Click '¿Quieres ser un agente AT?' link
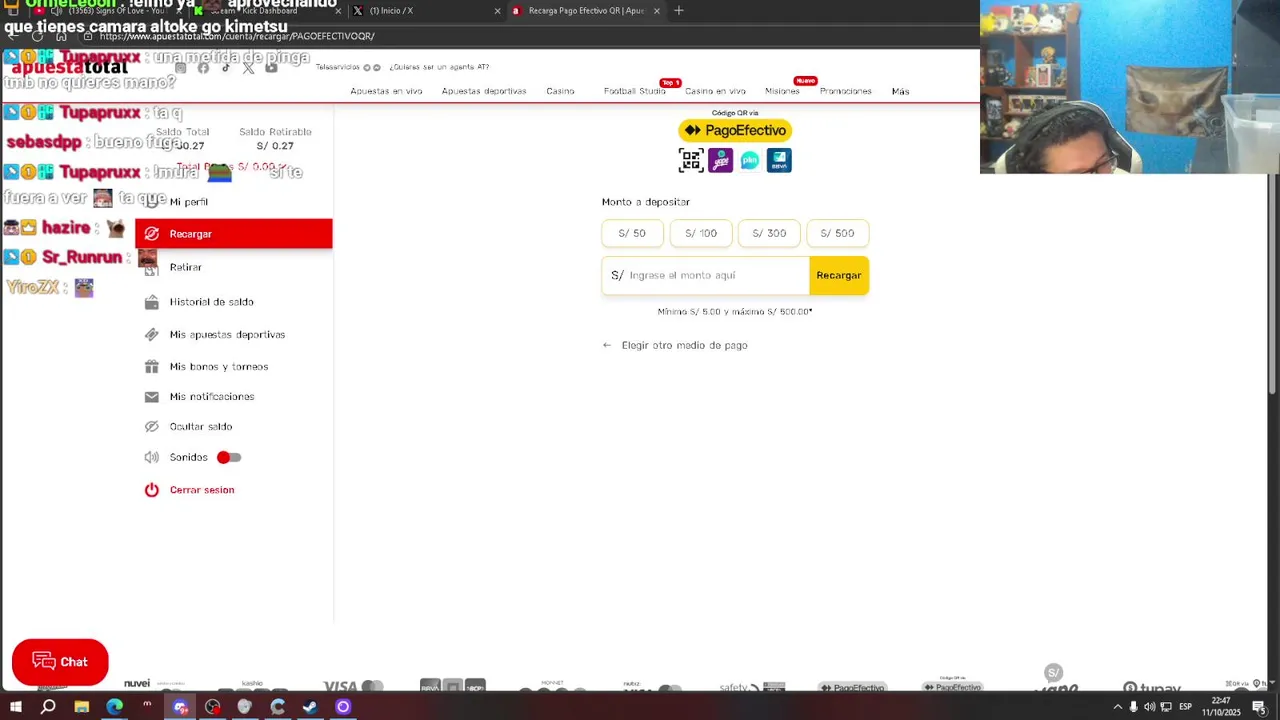This screenshot has width=1280, height=720. 439,67
